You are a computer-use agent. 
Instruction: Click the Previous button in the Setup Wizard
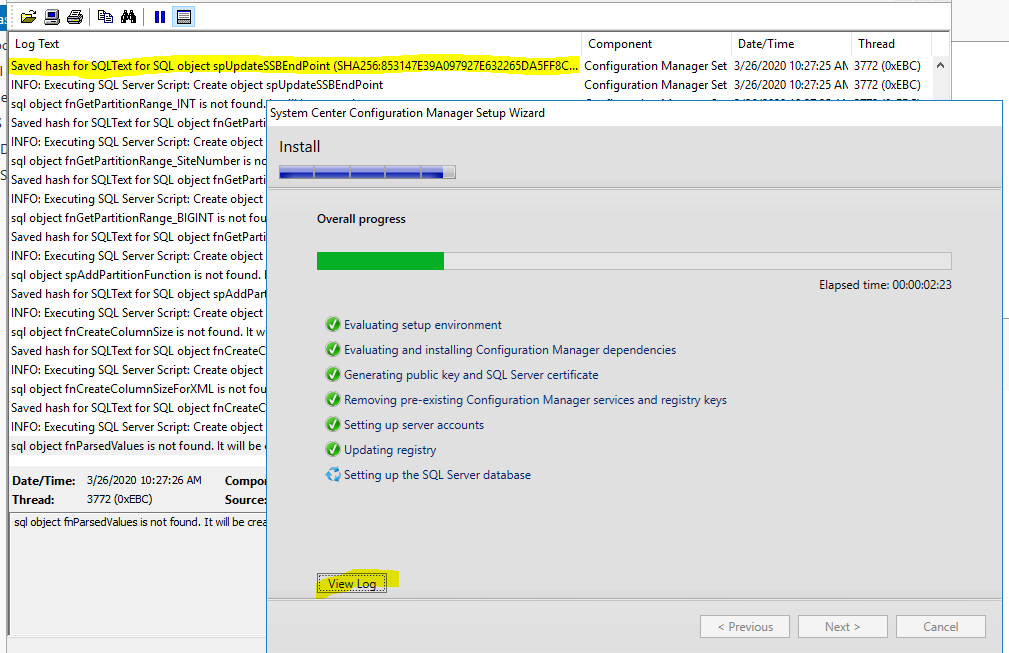pyautogui.click(x=745, y=627)
